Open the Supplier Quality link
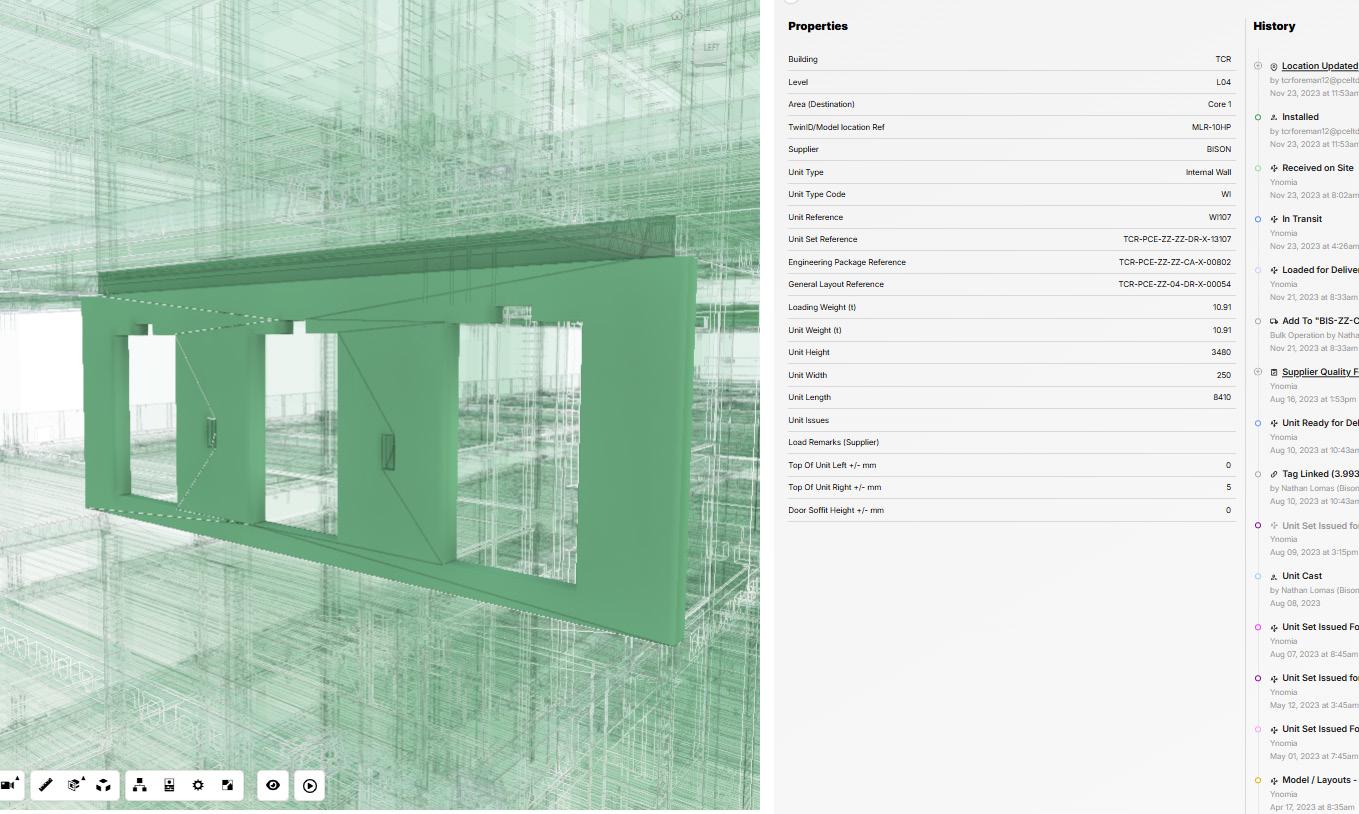This screenshot has height=814, width=1359. 1320,372
